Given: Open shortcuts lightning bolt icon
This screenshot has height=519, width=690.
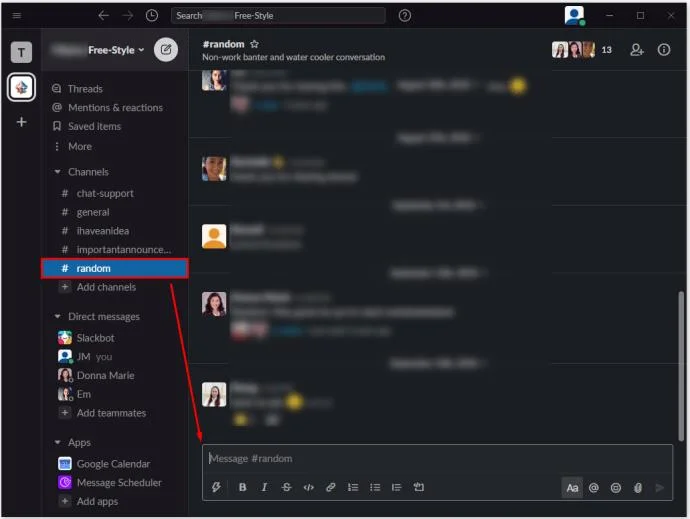Looking at the screenshot, I should 217,487.
